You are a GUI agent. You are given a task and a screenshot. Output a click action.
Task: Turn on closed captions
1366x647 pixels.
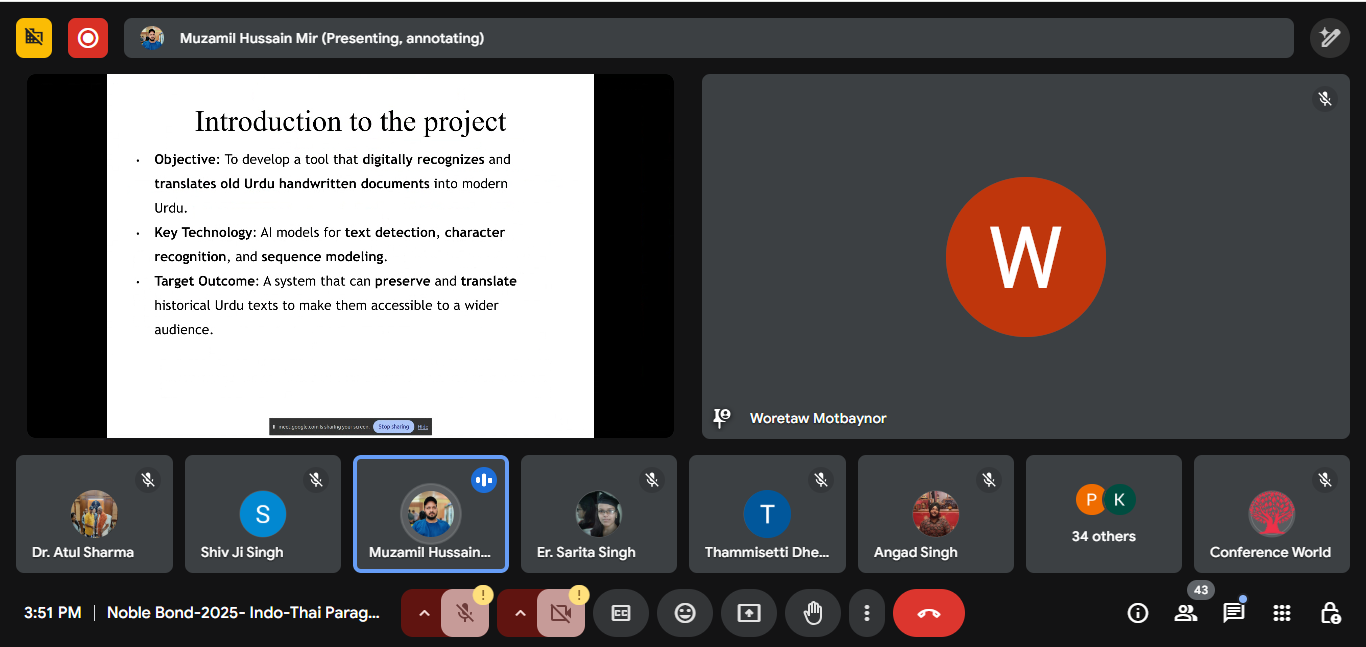click(621, 612)
